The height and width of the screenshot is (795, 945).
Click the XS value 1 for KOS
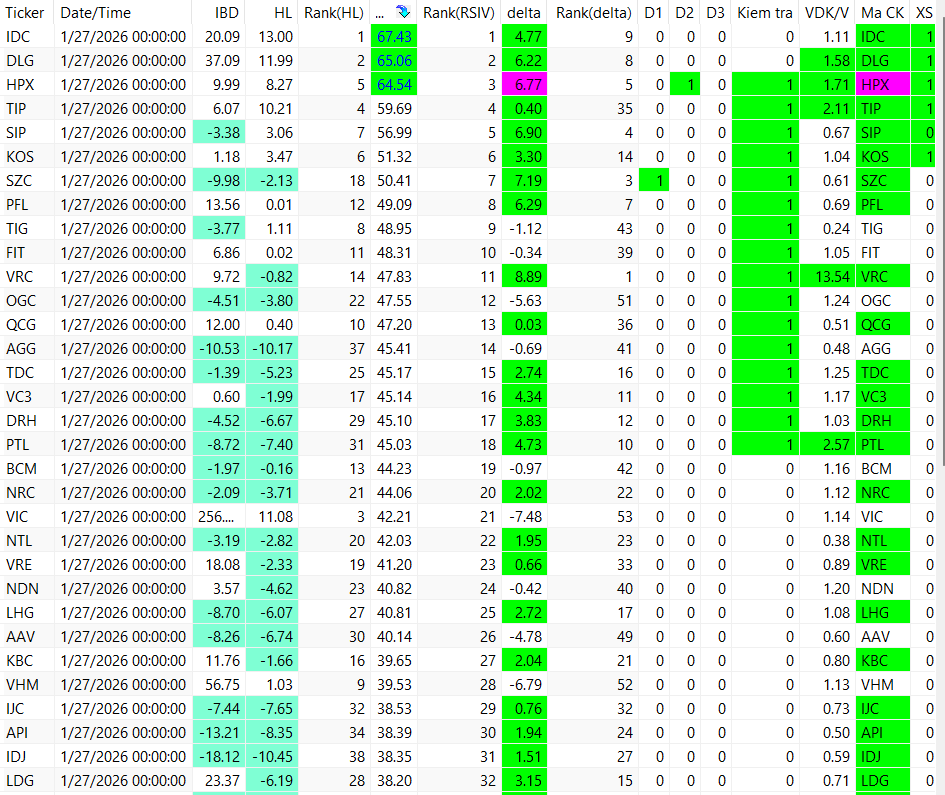click(924, 157)
